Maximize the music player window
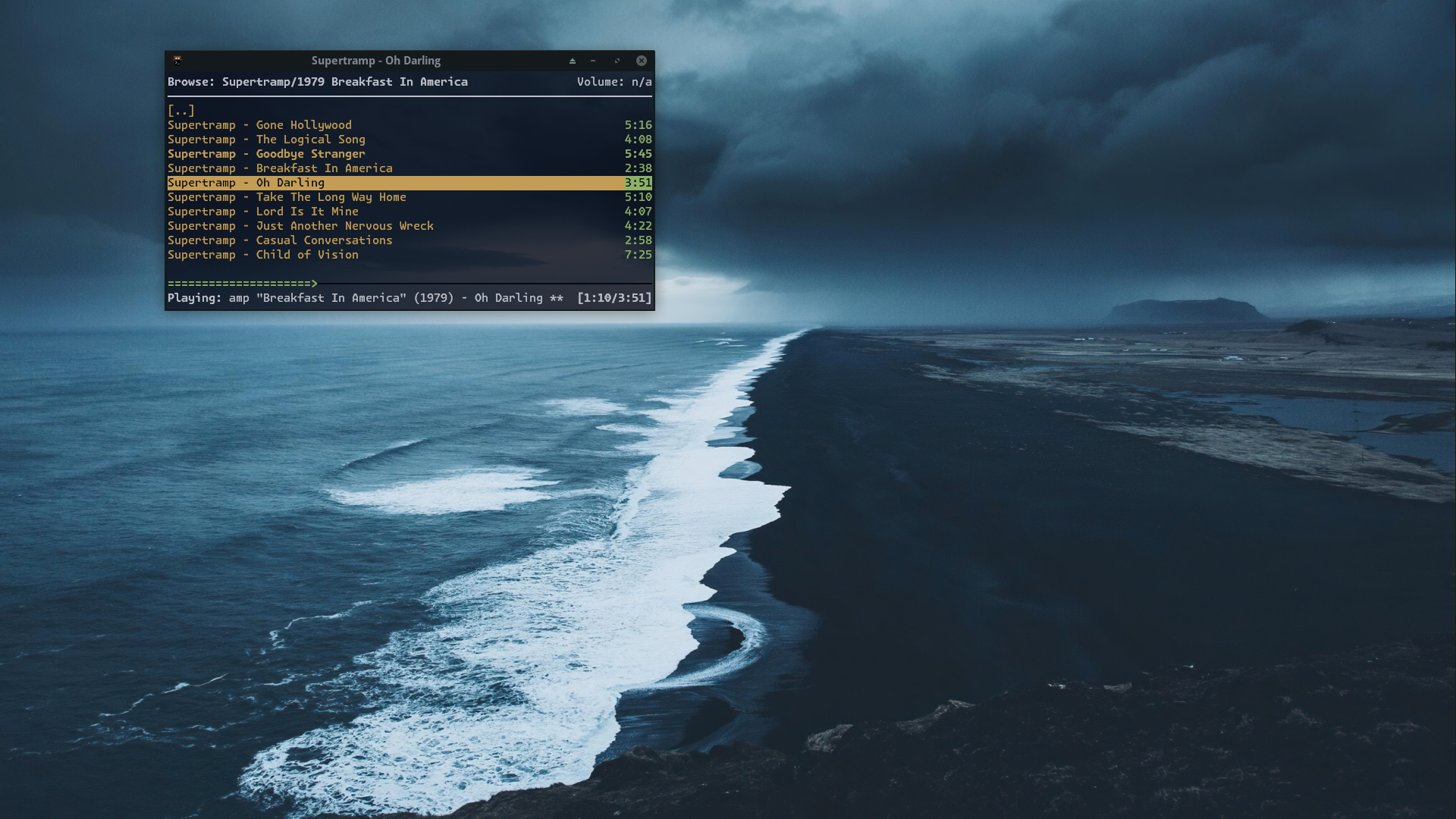Viewport: 1456px width, 819px height. pos(617,61)
